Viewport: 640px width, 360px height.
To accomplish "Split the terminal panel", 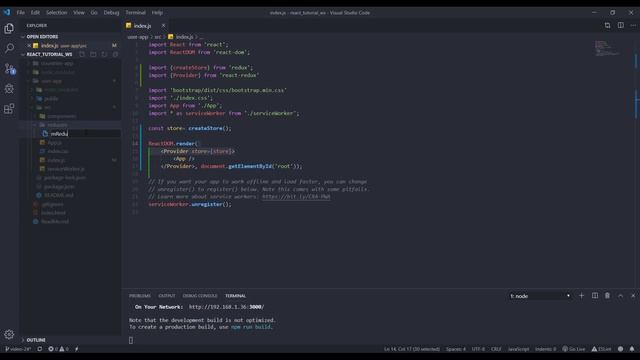I will 595,296.
